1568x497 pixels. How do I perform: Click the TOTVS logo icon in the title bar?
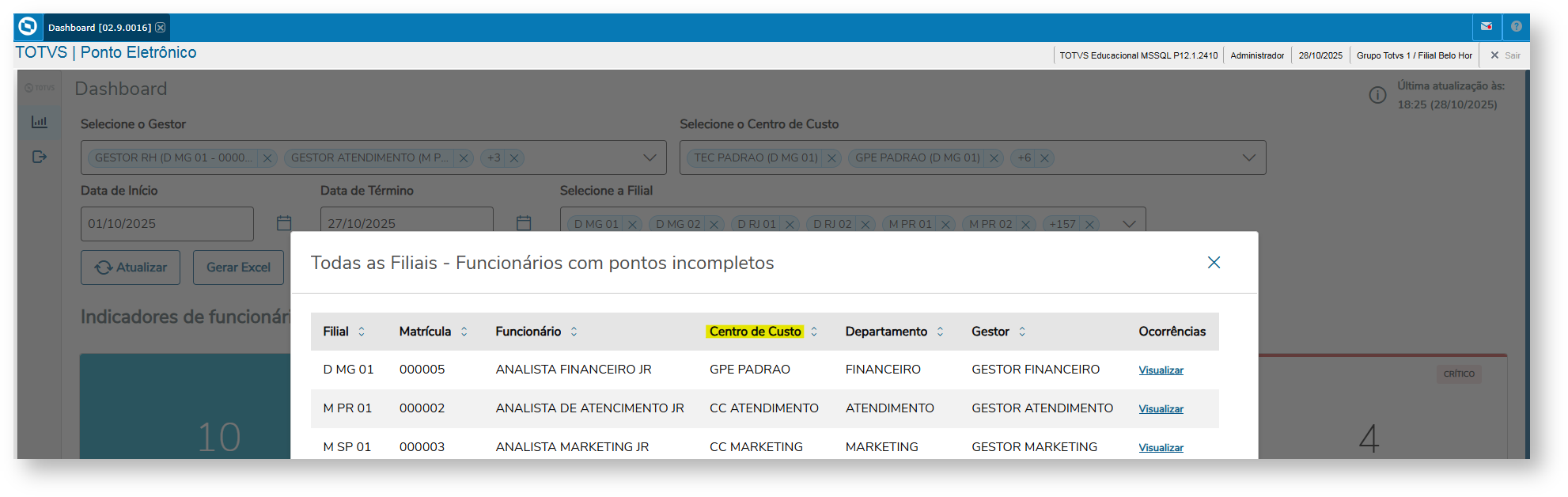(x=28, y=27)
